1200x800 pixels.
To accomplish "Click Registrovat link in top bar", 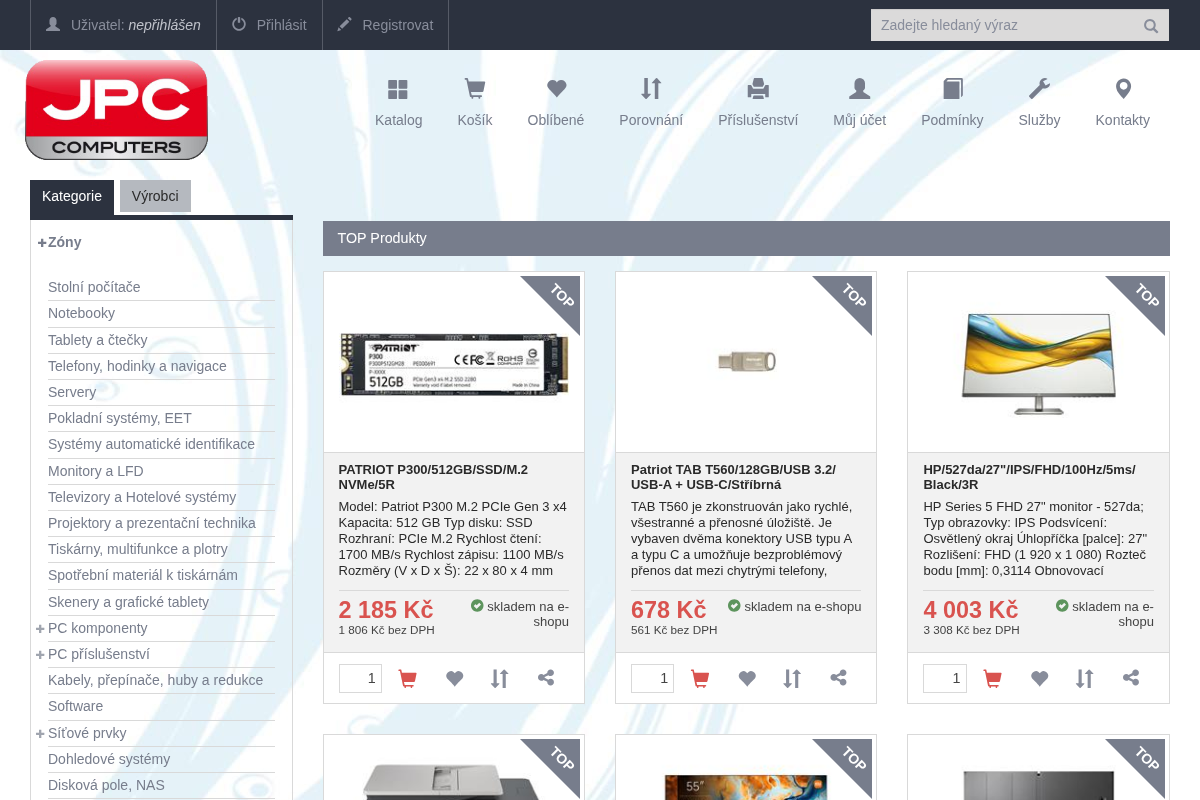I will click(x=385, y=25).
